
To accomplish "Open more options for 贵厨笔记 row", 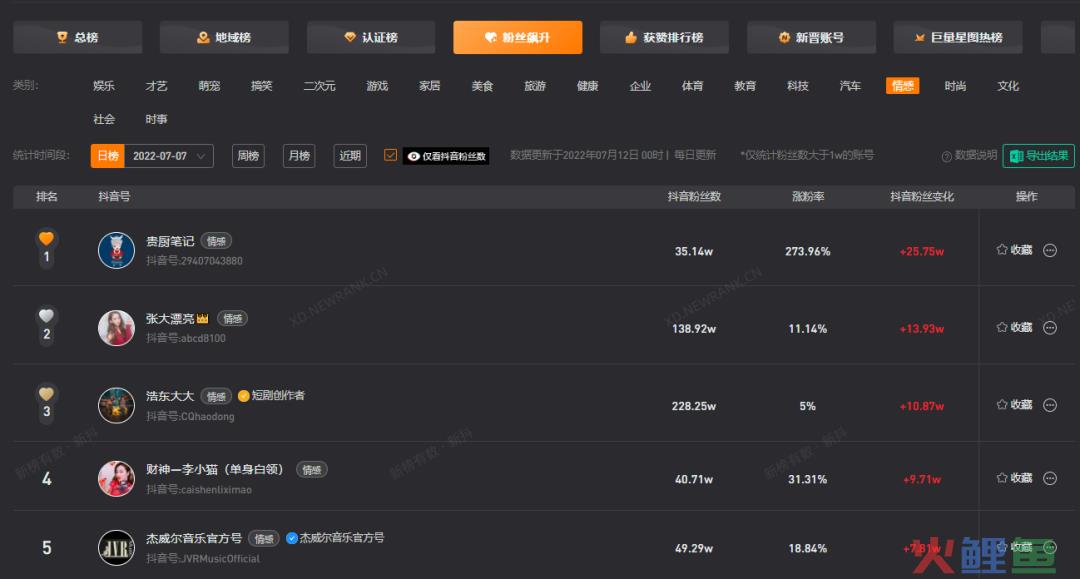I will (1050, 251).
